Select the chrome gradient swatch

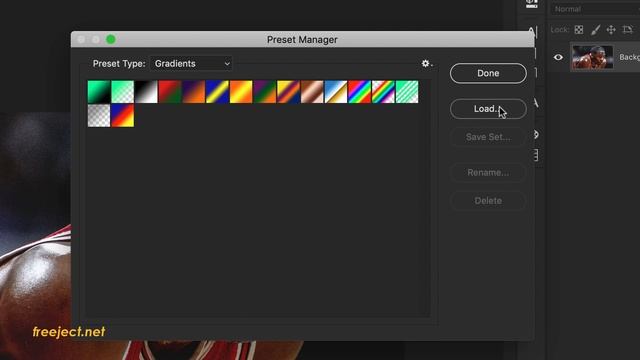(336, 92)
